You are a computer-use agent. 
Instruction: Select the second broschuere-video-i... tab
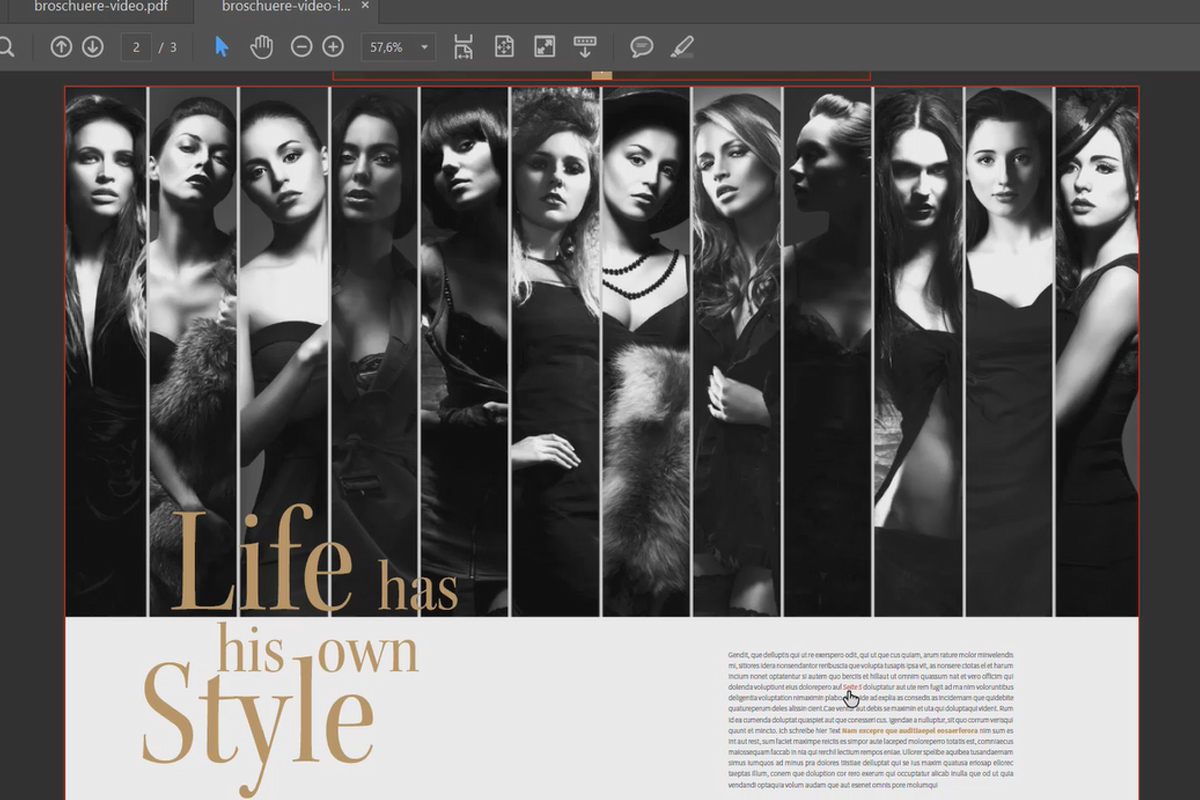point(286,6)
